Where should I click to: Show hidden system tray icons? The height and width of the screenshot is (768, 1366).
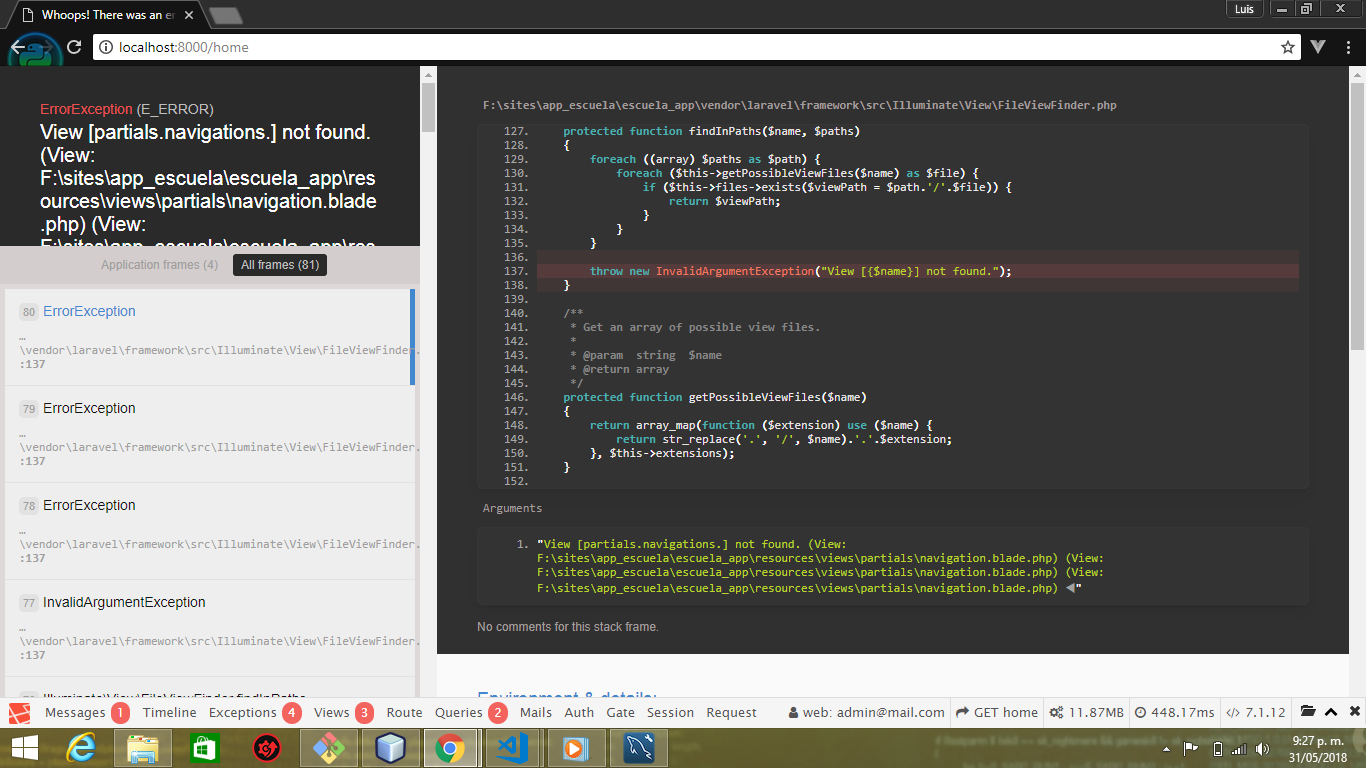(1168, 749)
